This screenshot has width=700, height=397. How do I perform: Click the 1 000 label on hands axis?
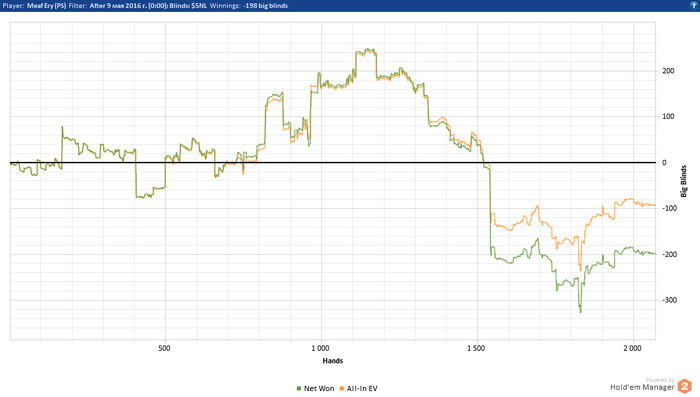coord(320,348)
